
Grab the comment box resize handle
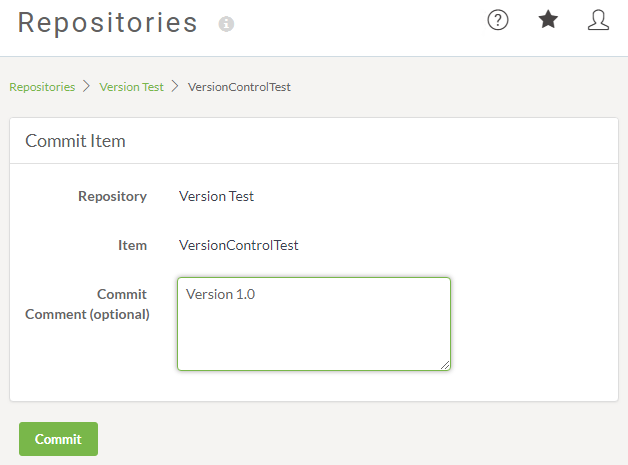pos(445,365)
